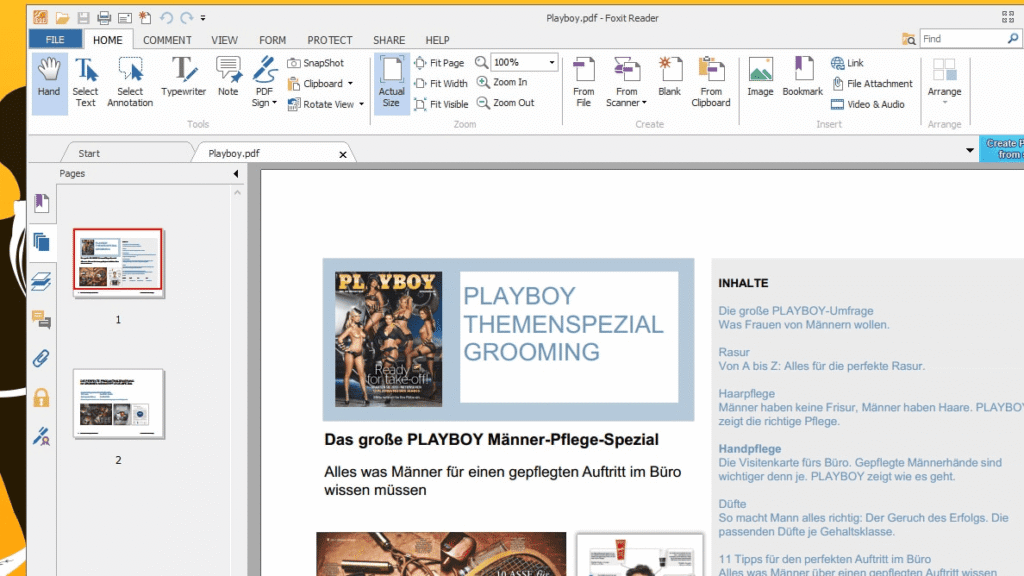Create PDF From Clipboard
Screen dimensions: 1024x576
click(711, 82)
